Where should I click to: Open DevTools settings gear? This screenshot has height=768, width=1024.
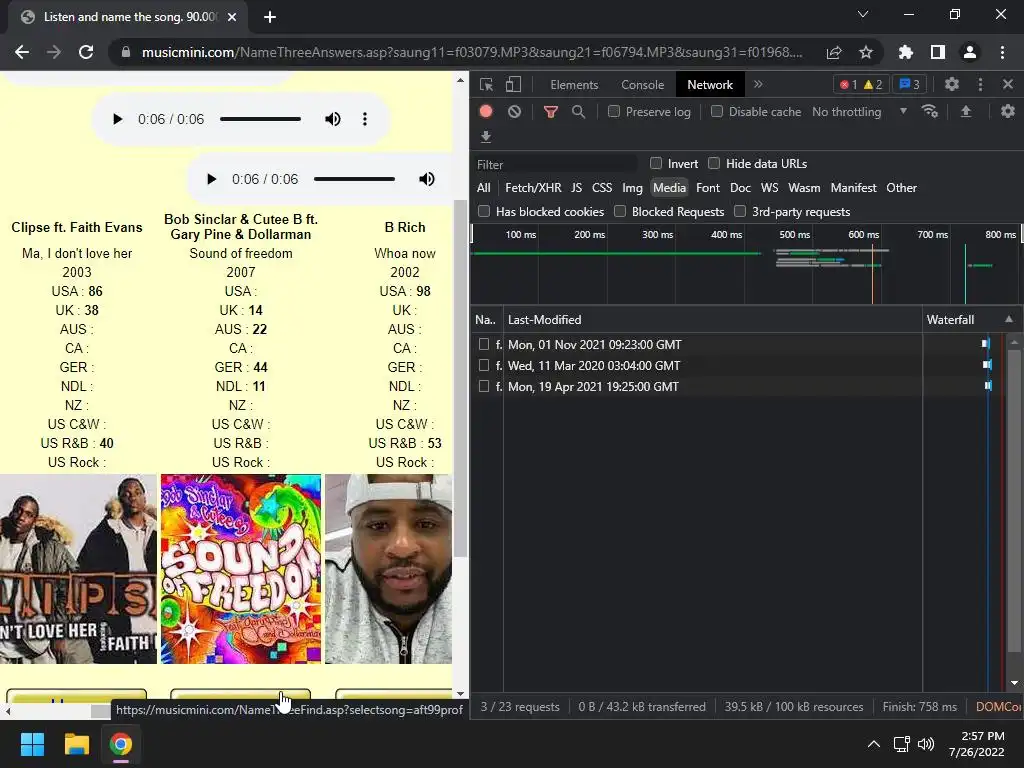952,84
